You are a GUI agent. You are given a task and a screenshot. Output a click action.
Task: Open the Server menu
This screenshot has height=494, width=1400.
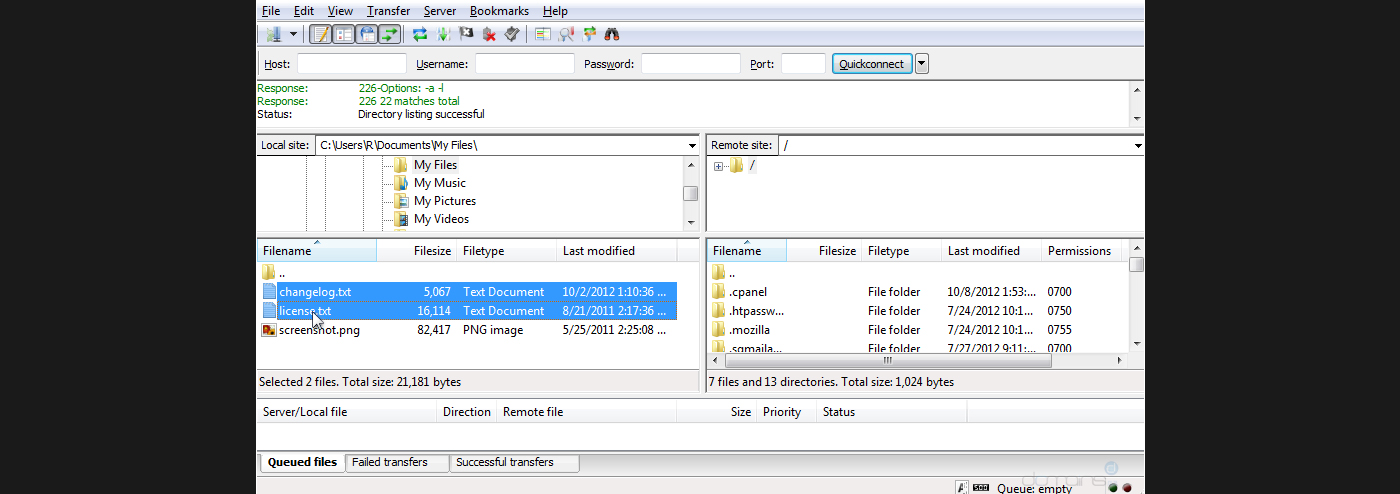440,11
